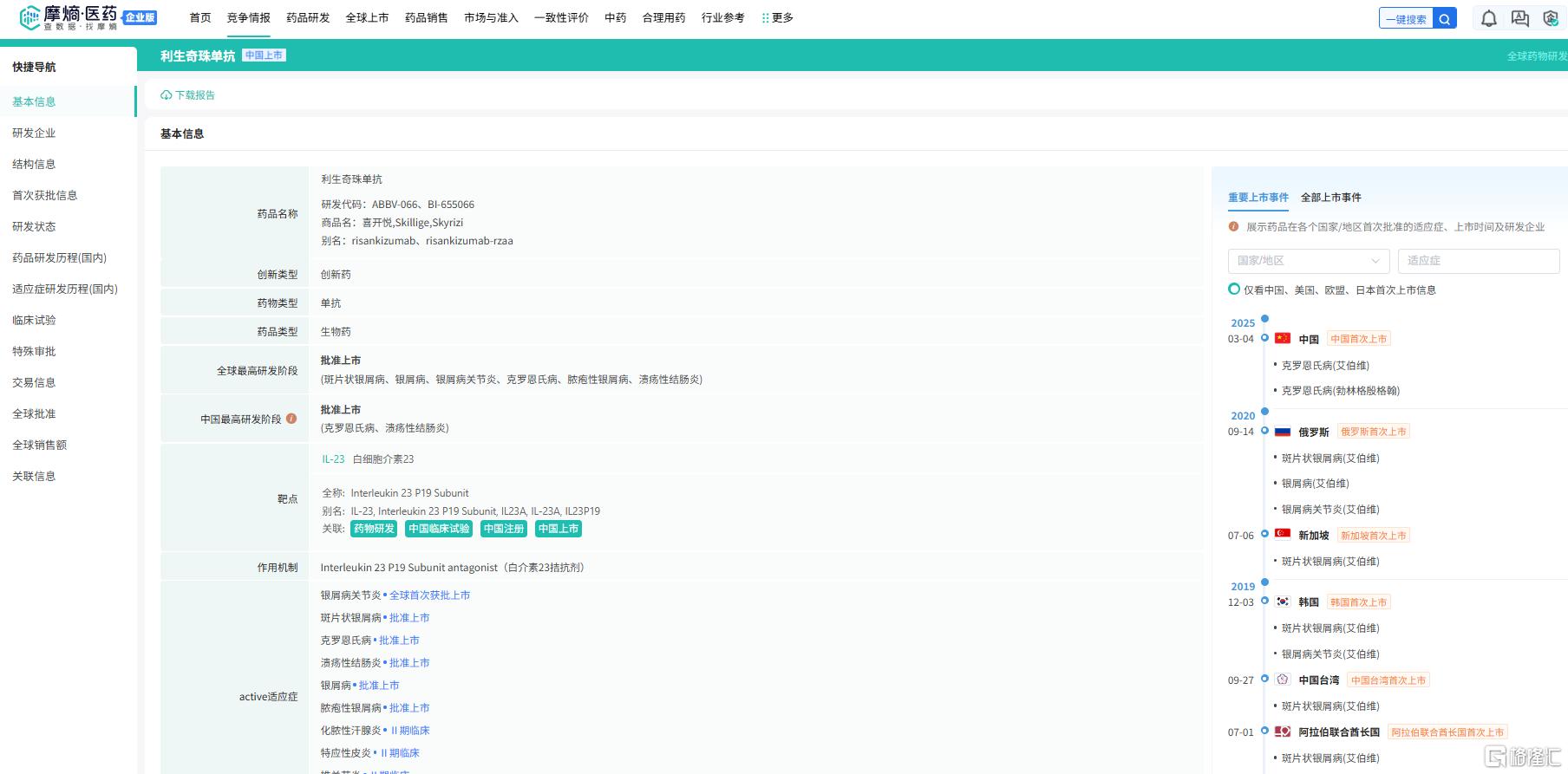Open the 国家/地区 dropdown
The image size is (1568, 774).
pyautogui.click(x=1309, y=261)
